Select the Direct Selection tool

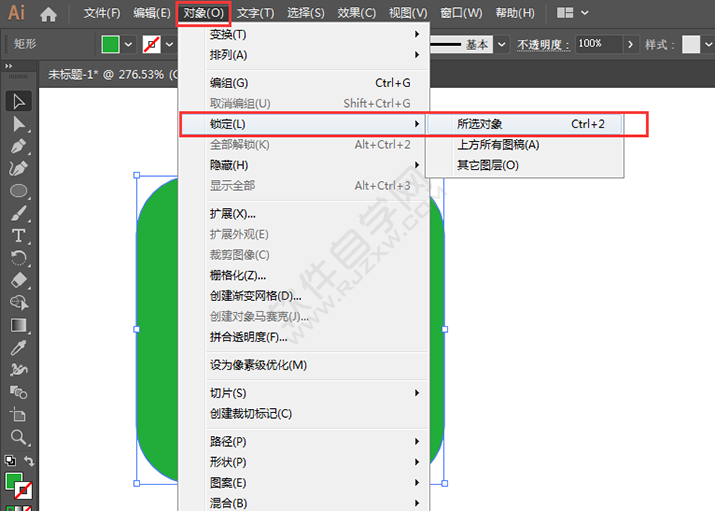[18, 124]
